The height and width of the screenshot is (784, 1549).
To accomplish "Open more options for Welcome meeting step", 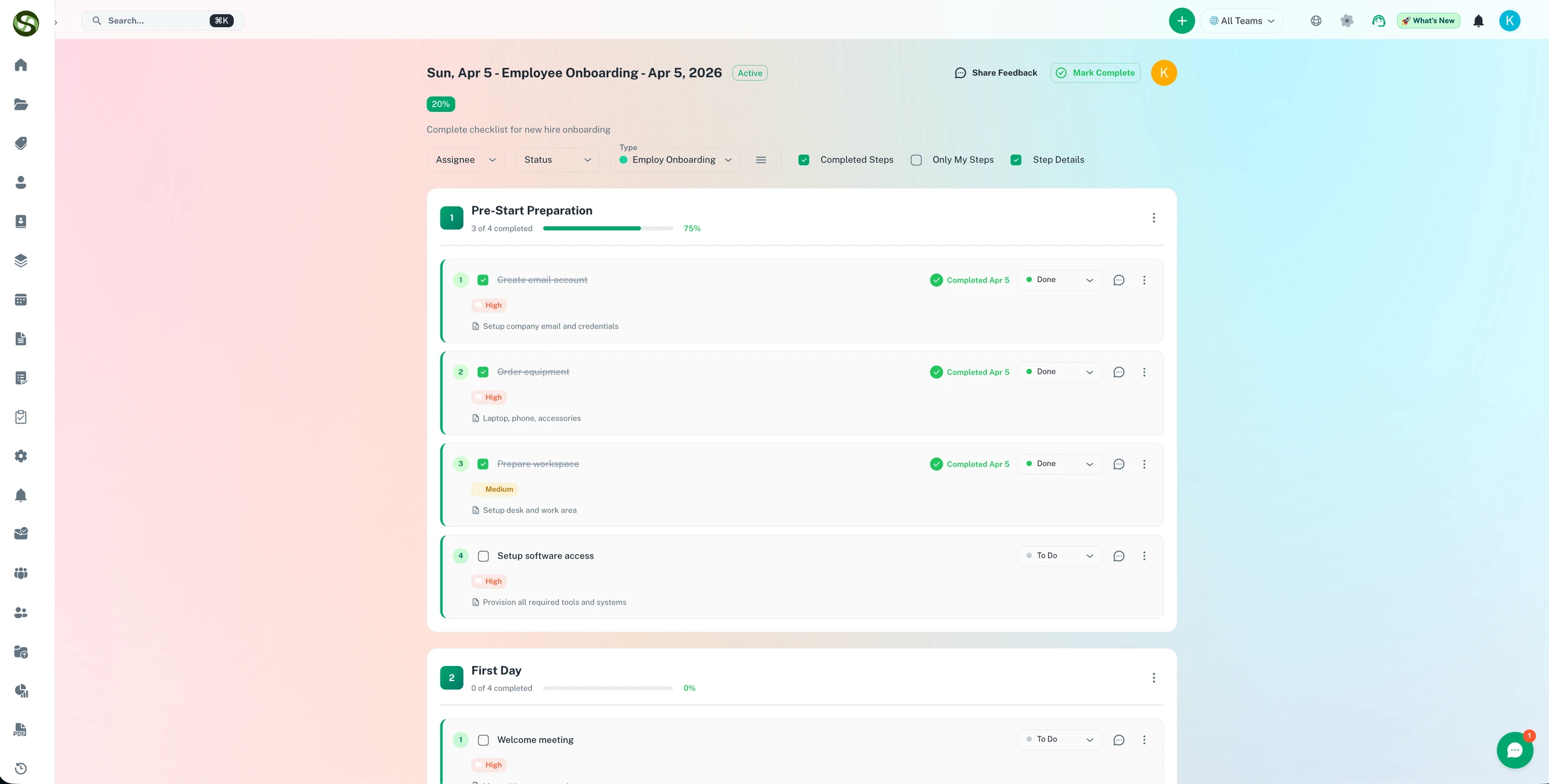I will coord(1144,740).
